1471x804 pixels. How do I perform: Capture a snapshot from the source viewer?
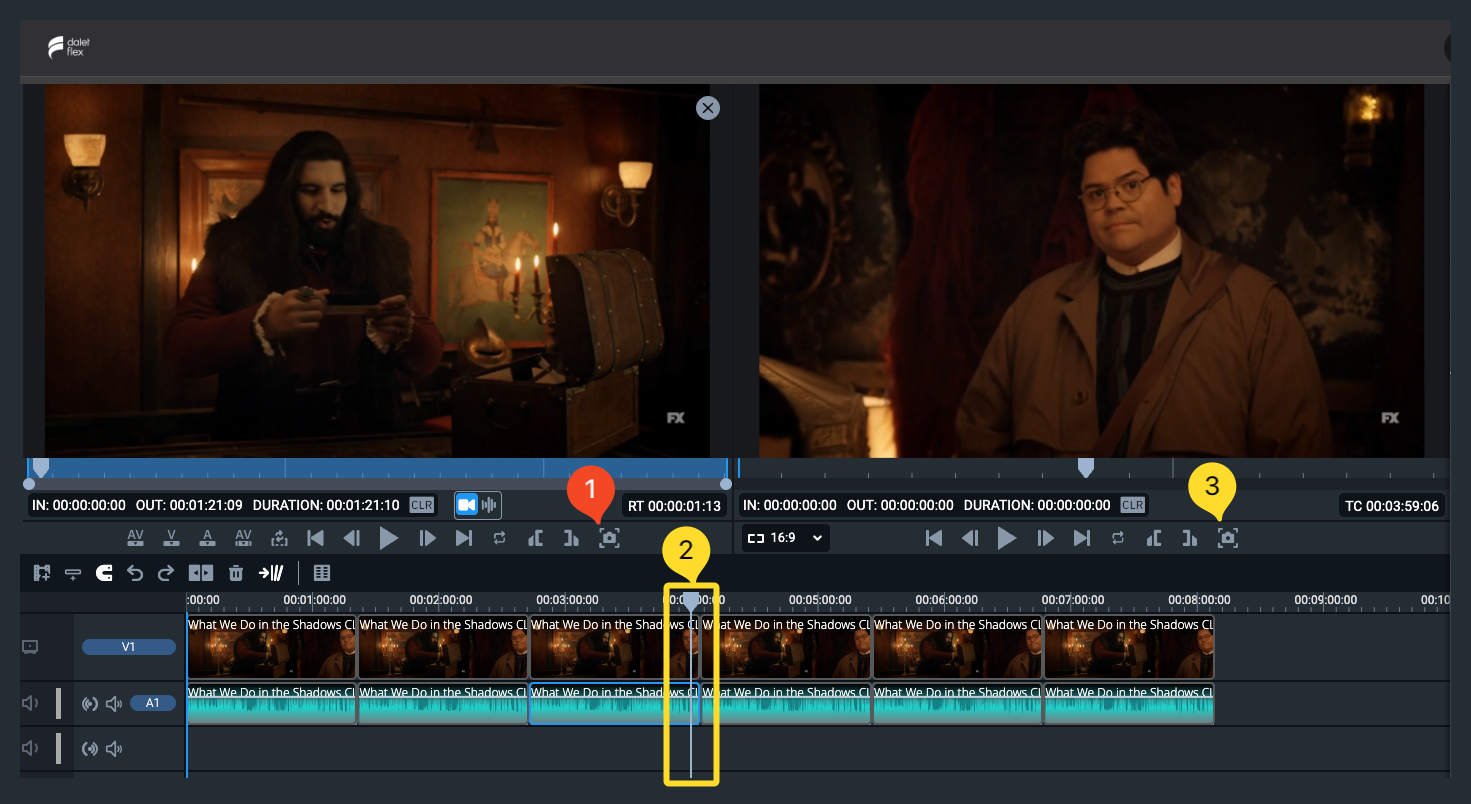(x=609, y=538)
